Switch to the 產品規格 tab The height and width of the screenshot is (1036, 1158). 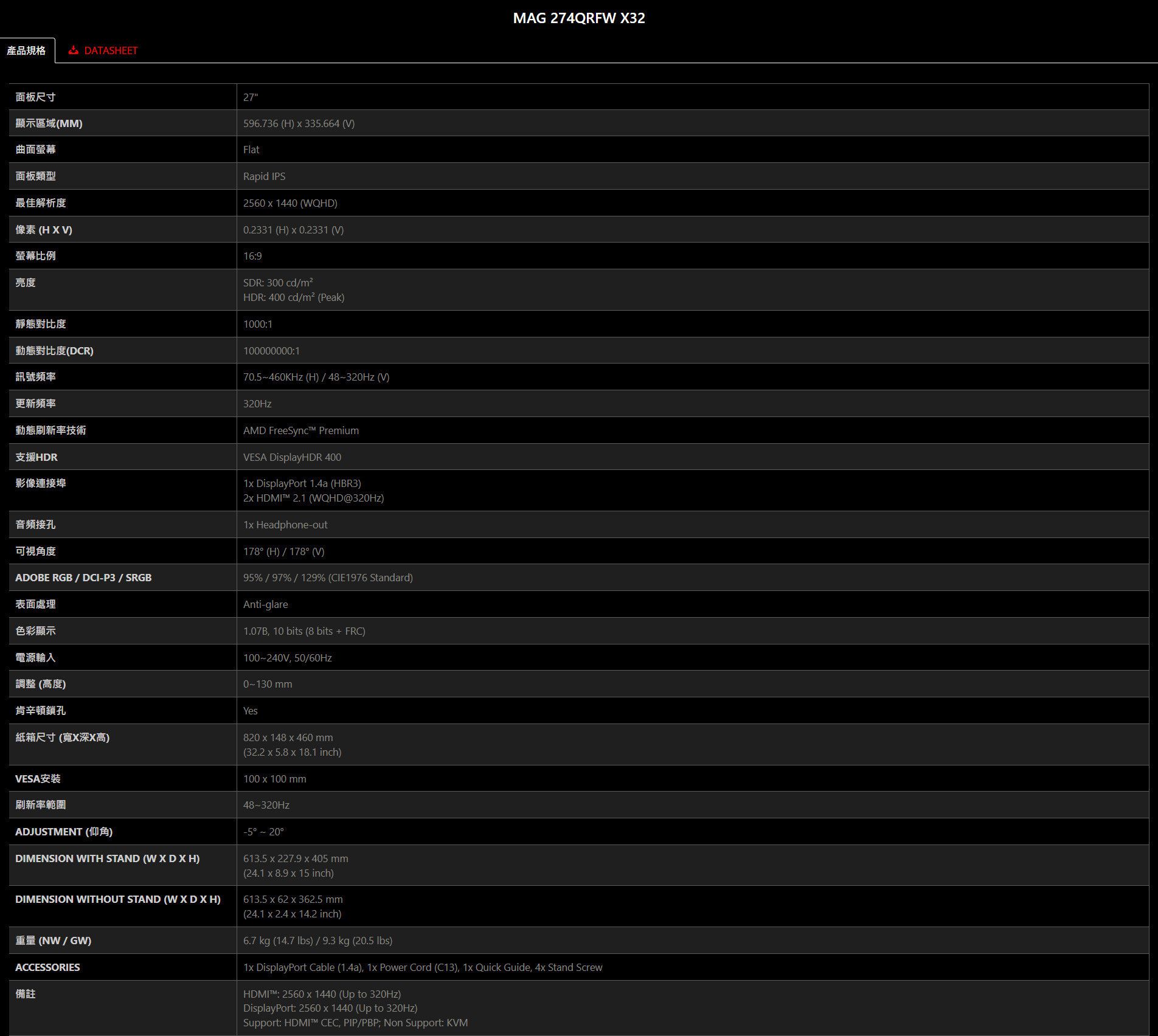pyautogui.click(x=26, y=50)
